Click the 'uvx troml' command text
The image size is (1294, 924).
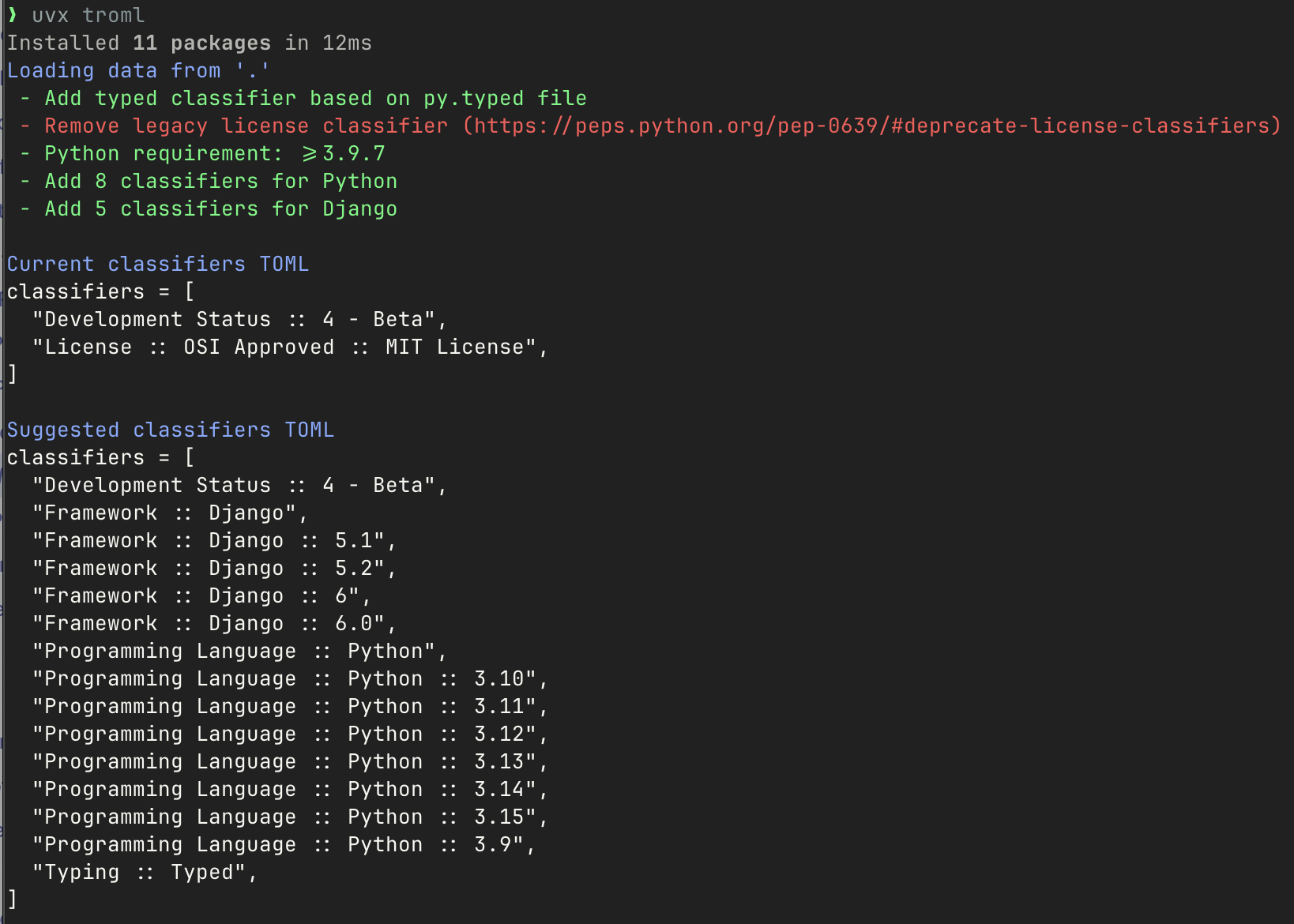click(x=88, y=15)
